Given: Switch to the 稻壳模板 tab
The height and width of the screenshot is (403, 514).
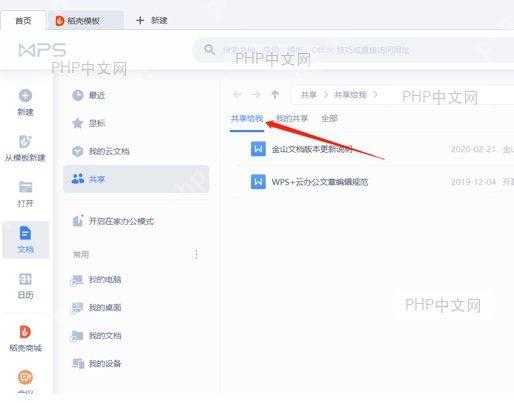Looking at the screenshot, I should (x=85, y=21).
